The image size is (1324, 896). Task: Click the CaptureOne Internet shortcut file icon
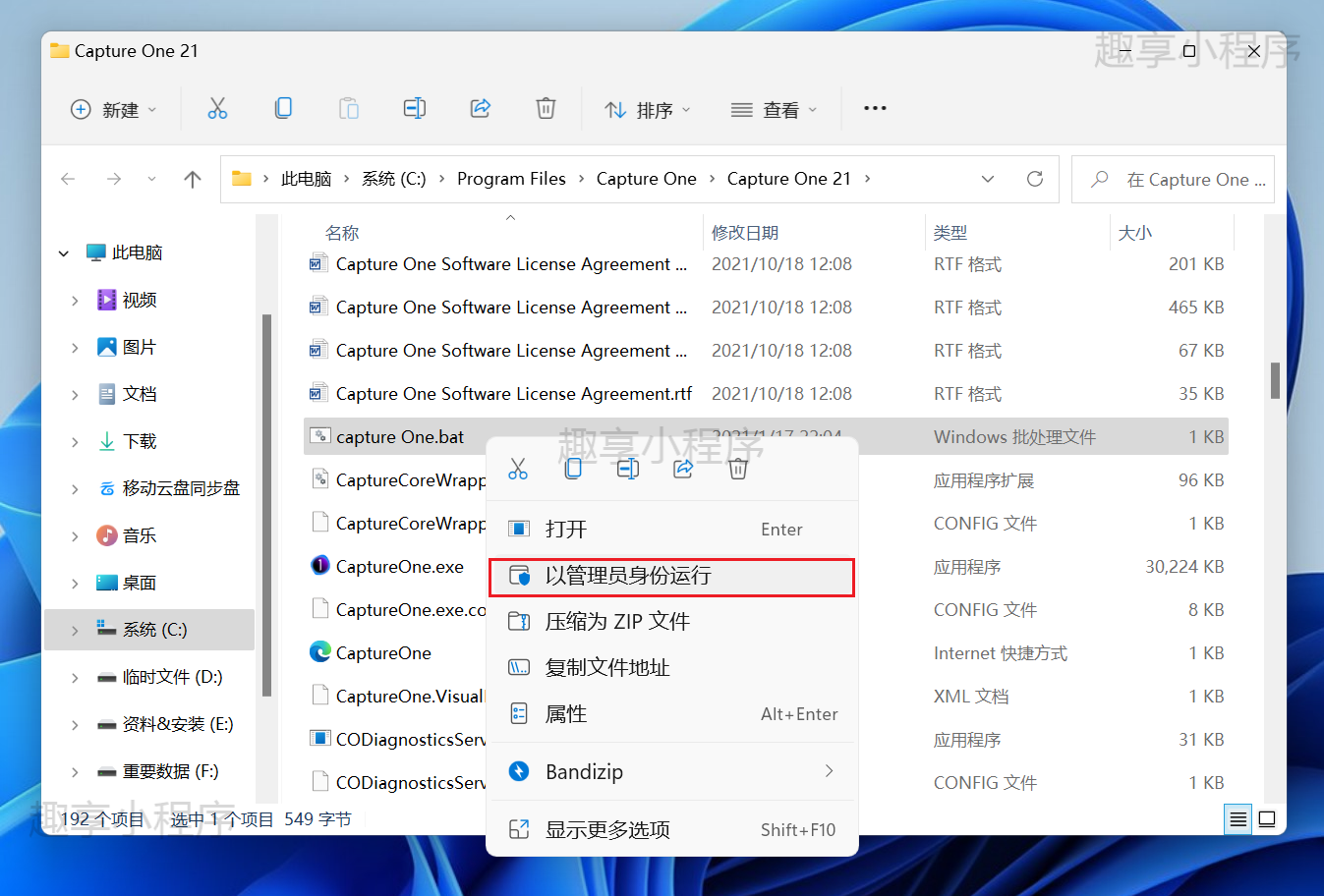point(319,652)
